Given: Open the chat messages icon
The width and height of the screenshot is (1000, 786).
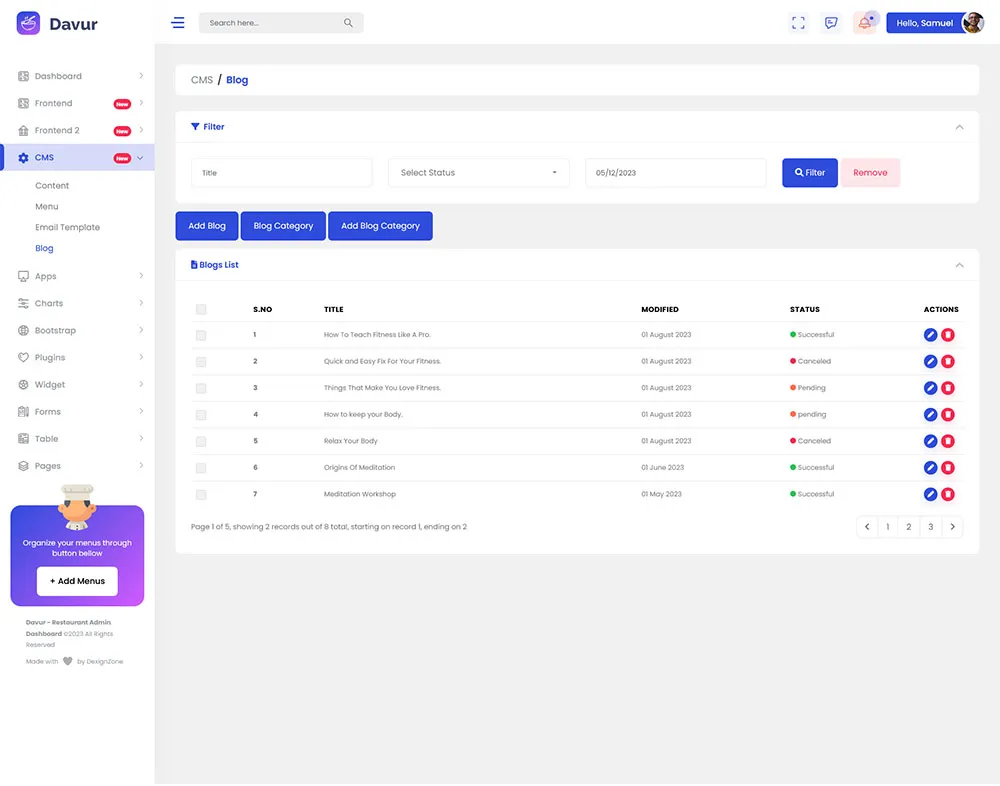Looking at the screenshot, I should tap(831, 23).
